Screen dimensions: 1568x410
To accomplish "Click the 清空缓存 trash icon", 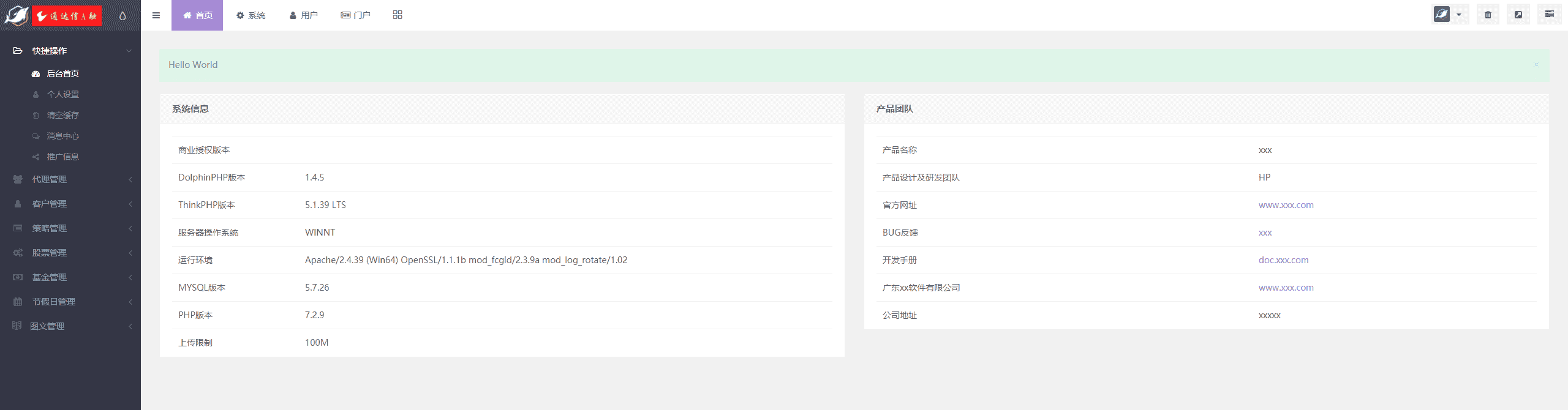I will coord(36,115).
